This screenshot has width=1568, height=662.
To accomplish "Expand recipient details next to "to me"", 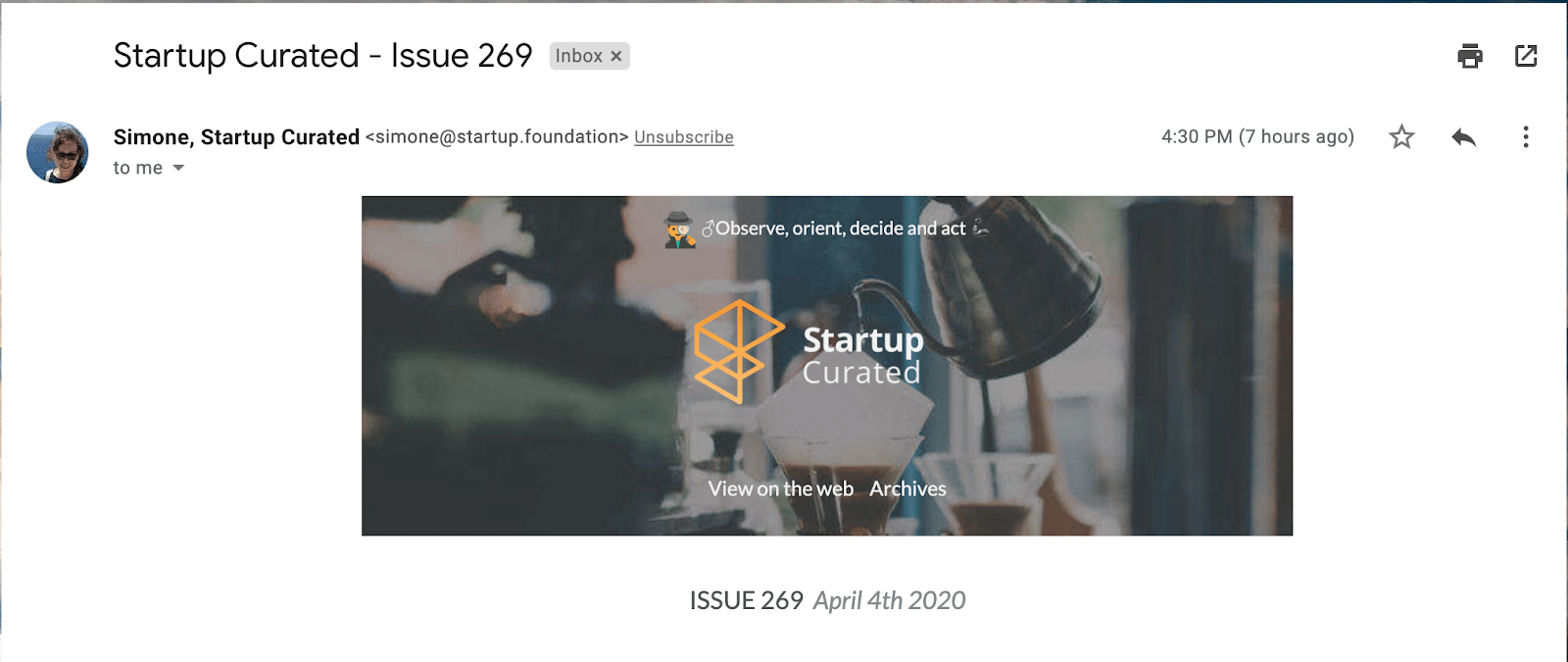I will (178, 169).
